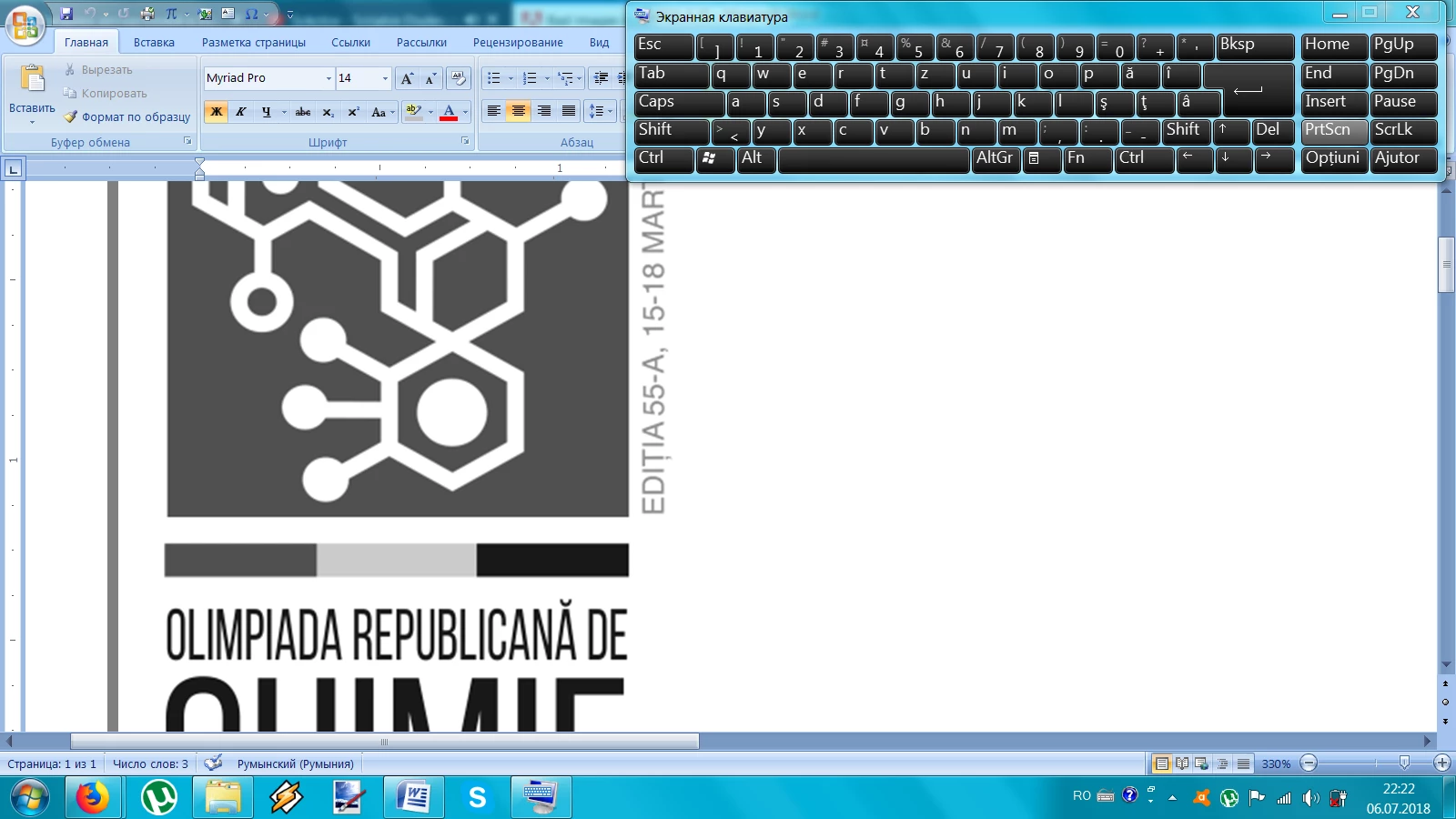Click the Вставить paste icon

(x=32, y=79)
